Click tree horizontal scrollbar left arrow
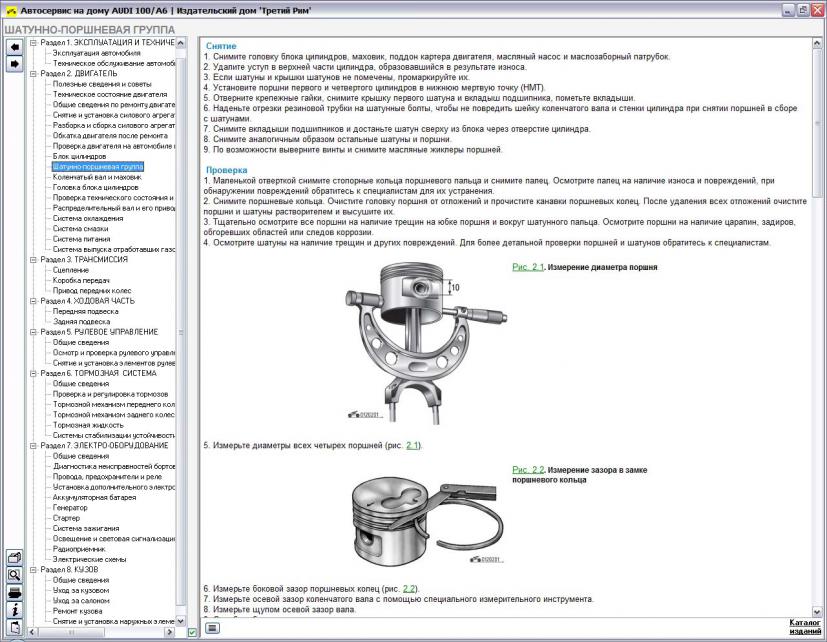 pyautogui.click(x=32, y=631)
